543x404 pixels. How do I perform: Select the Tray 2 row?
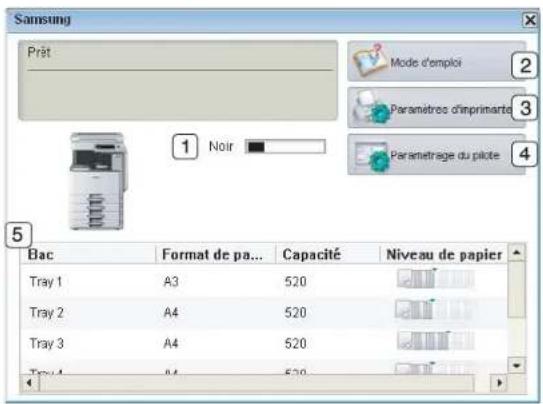[x=264, y=312]
